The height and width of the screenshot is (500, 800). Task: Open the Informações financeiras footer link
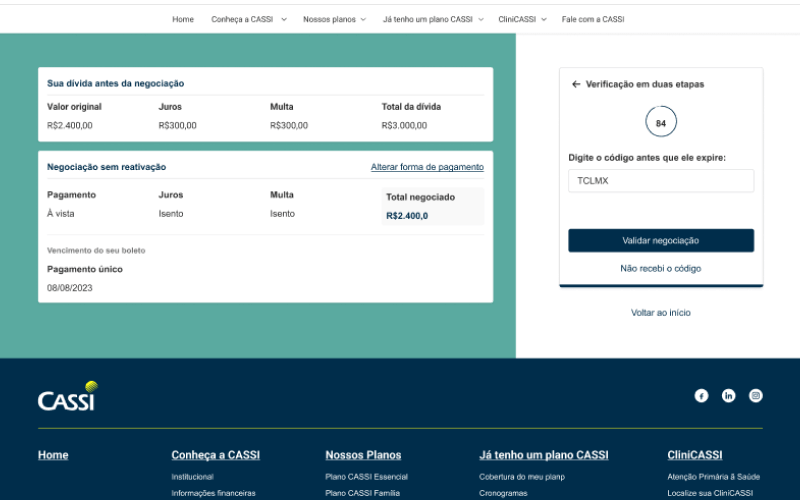pos(213,493)
